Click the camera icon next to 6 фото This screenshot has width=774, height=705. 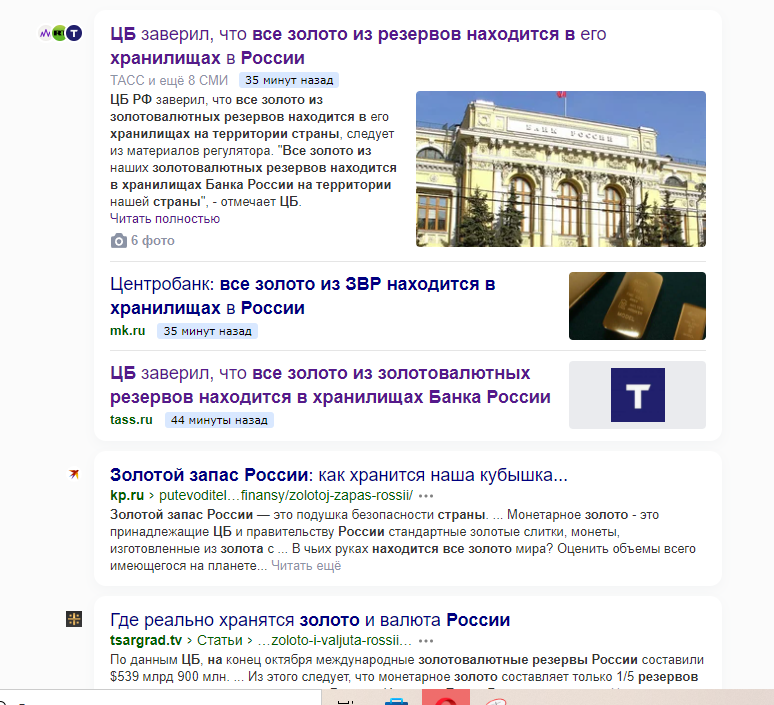[118, 241]
